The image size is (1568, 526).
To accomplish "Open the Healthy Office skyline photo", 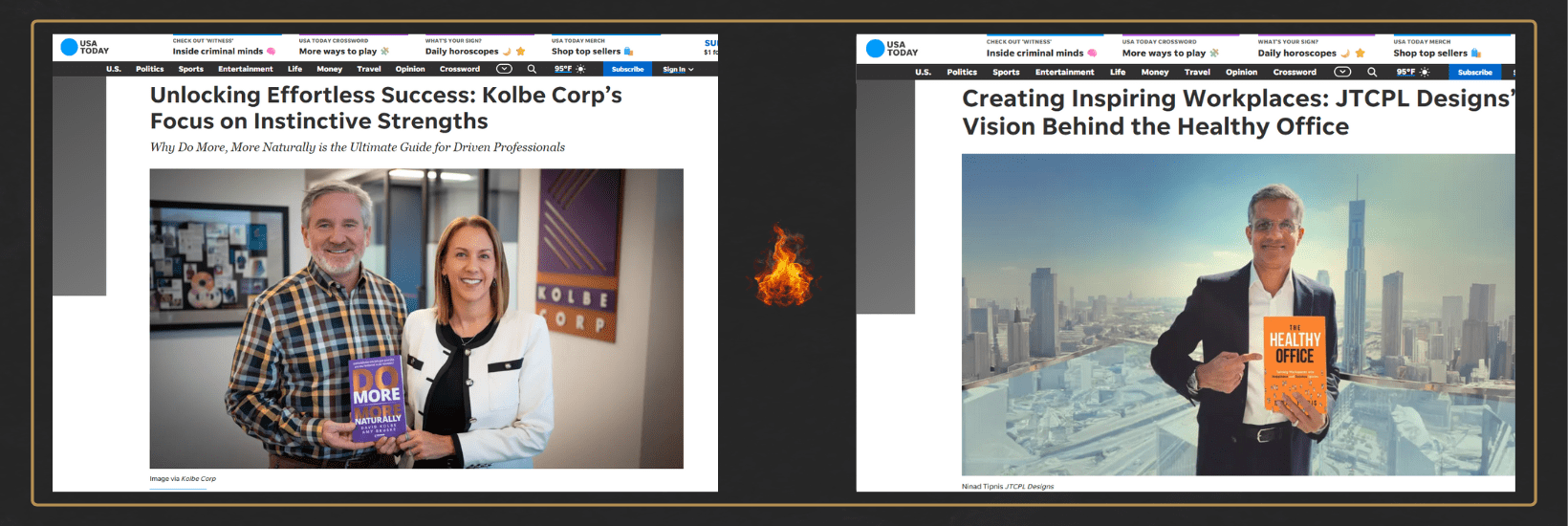I will click(x=1238, y=315).
